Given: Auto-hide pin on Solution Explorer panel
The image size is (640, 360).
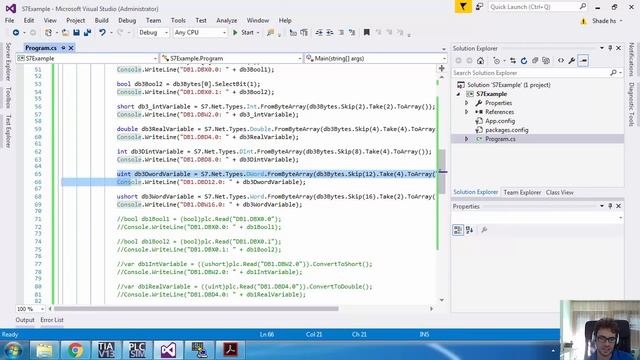Looking at the screenshot, I should pyautogui.click(x=610, y=48).
